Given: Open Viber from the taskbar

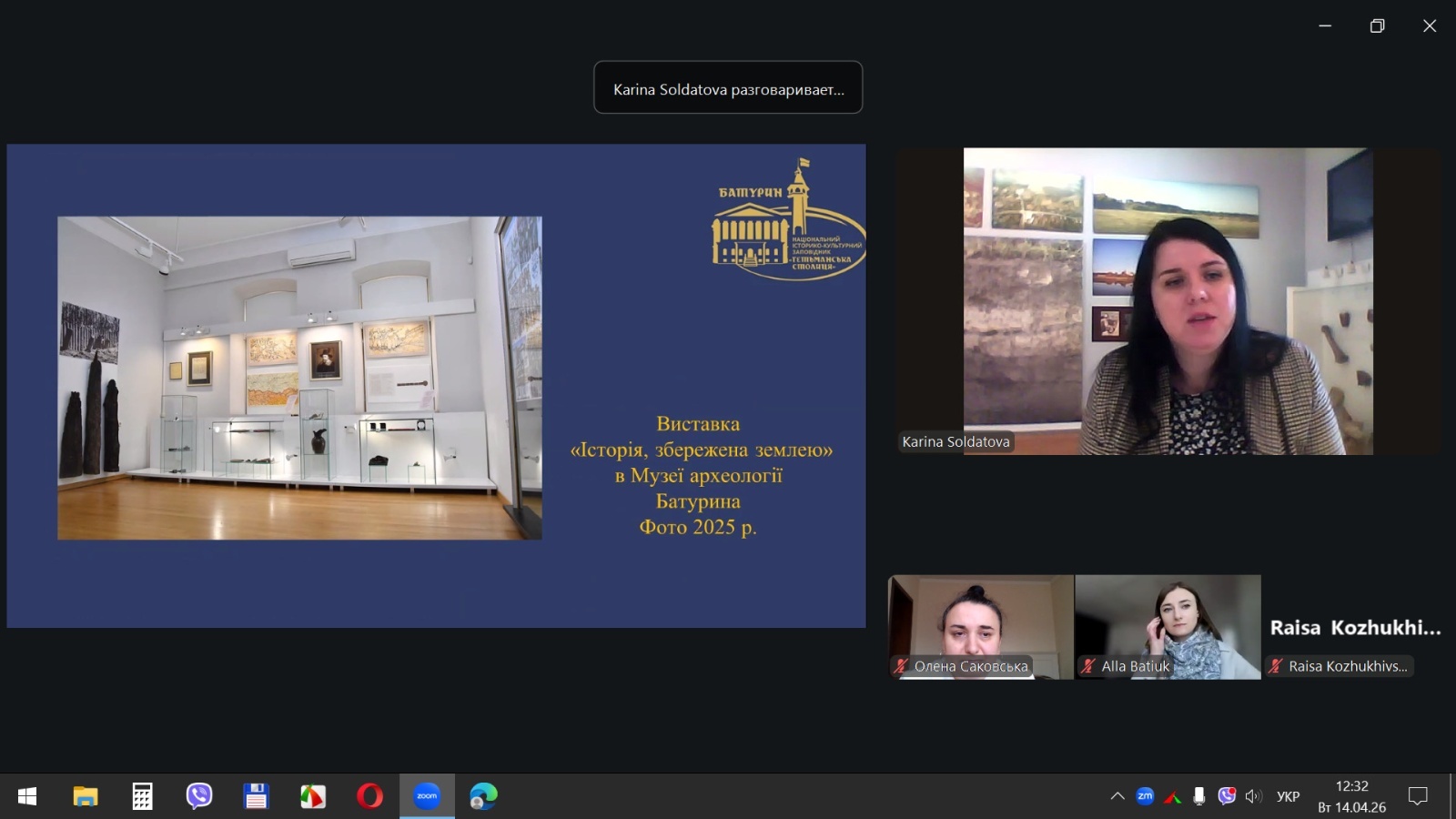Looking at the screenshot, I should click(x=199, y=796).
